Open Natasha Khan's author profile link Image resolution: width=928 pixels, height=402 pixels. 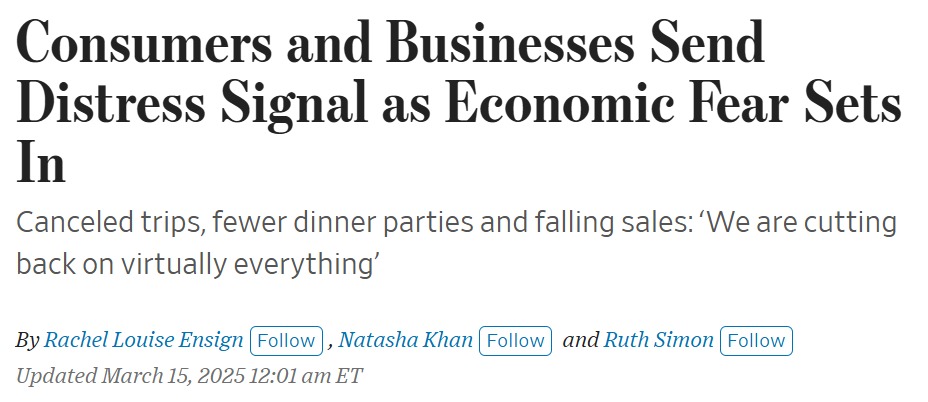(405, 340)
